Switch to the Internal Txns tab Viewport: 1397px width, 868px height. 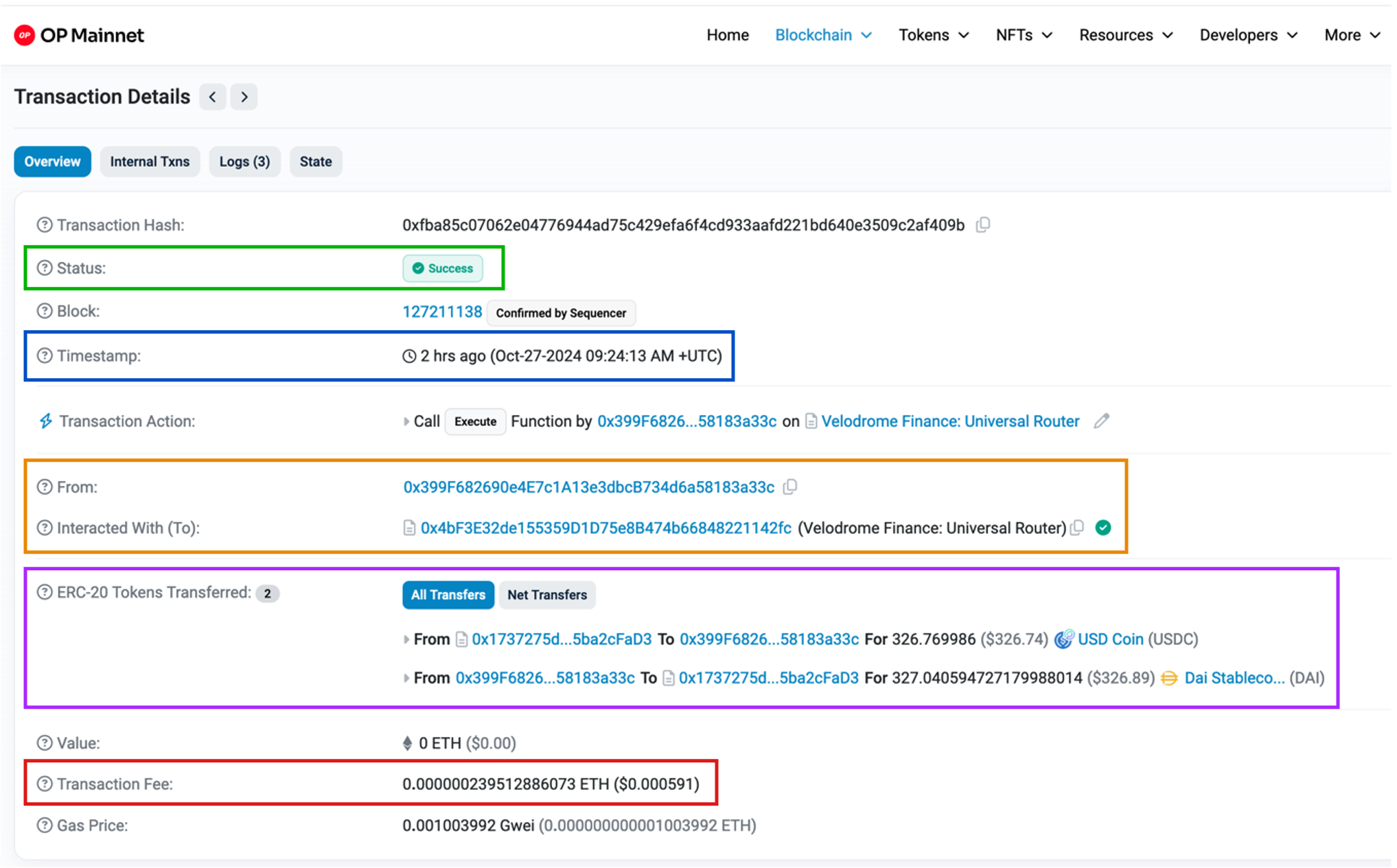pos(150,162)
